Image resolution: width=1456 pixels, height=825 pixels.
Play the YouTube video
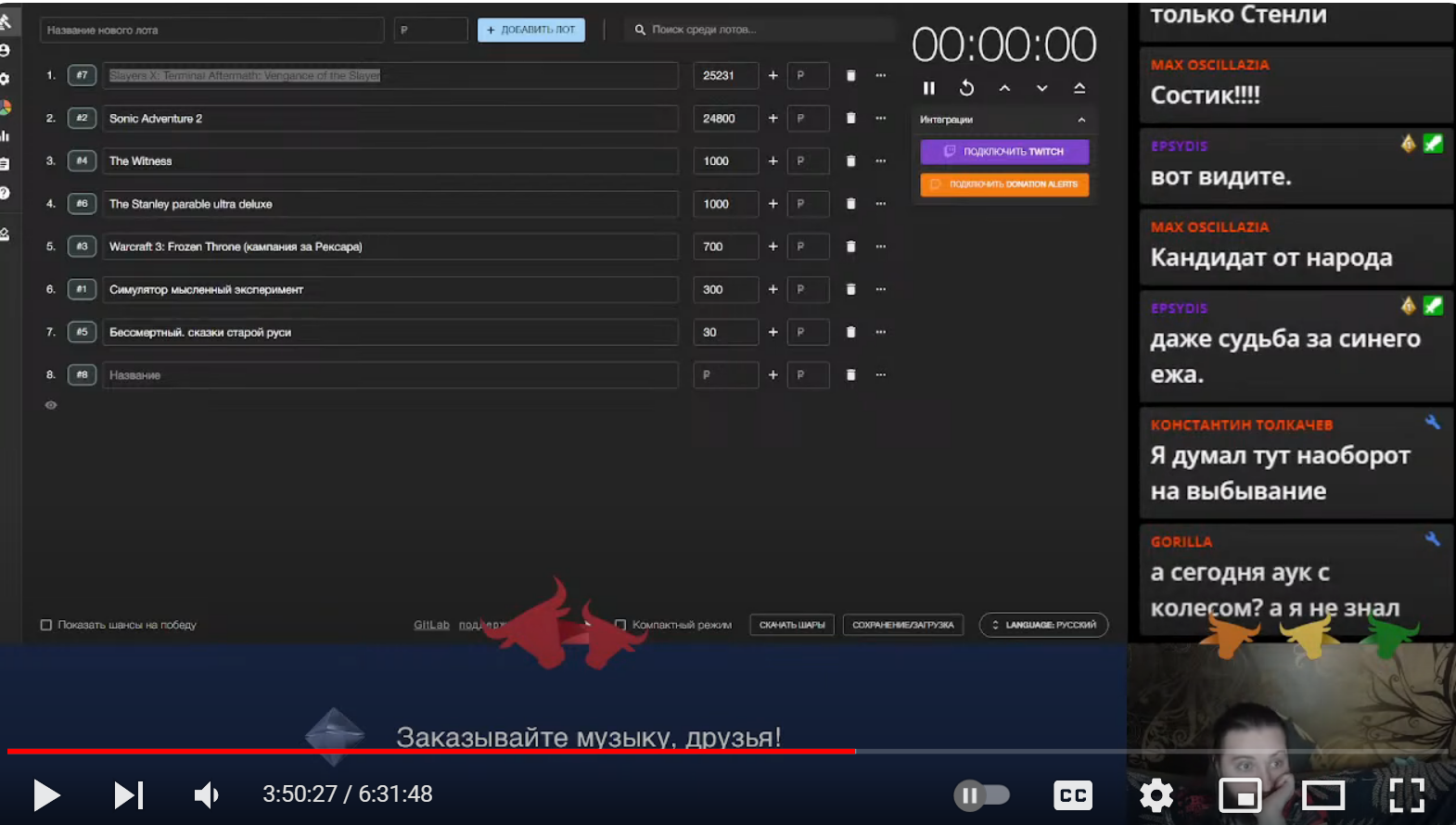click(46, 794)
